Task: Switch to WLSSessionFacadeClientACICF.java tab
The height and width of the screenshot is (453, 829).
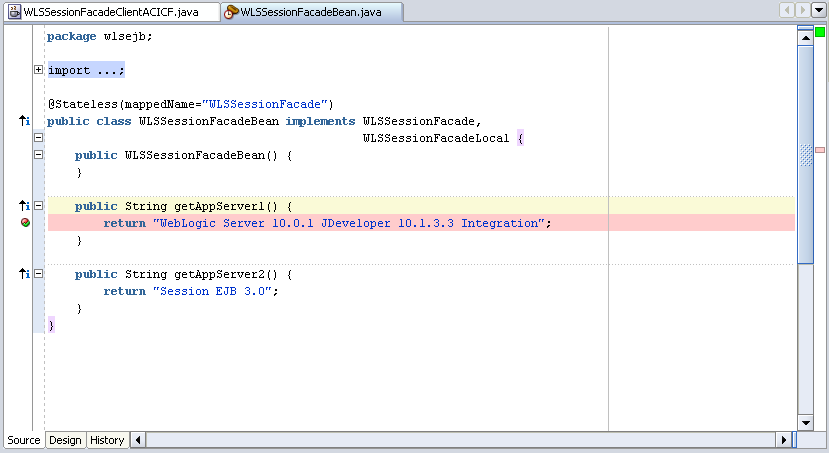Action: tap(111, 12)
